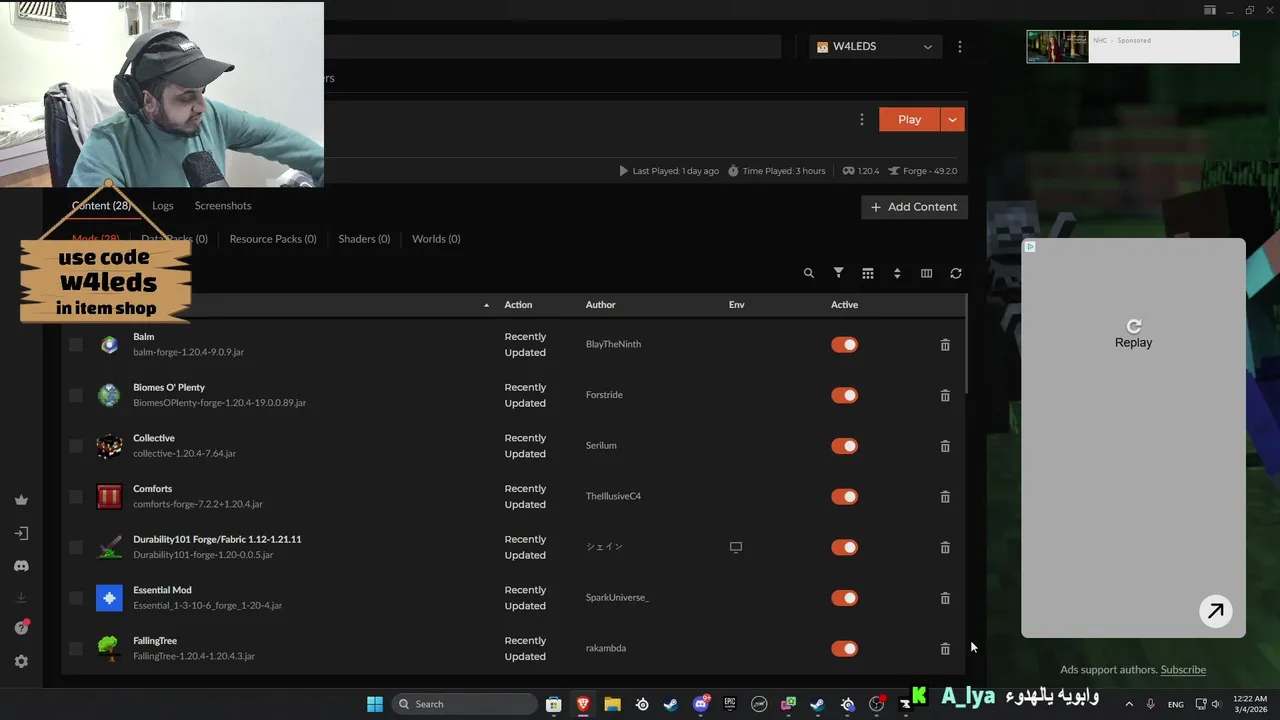1280x720 pixels.
Task: Open the filter funnel icon
Action: (x=838, y=273)
